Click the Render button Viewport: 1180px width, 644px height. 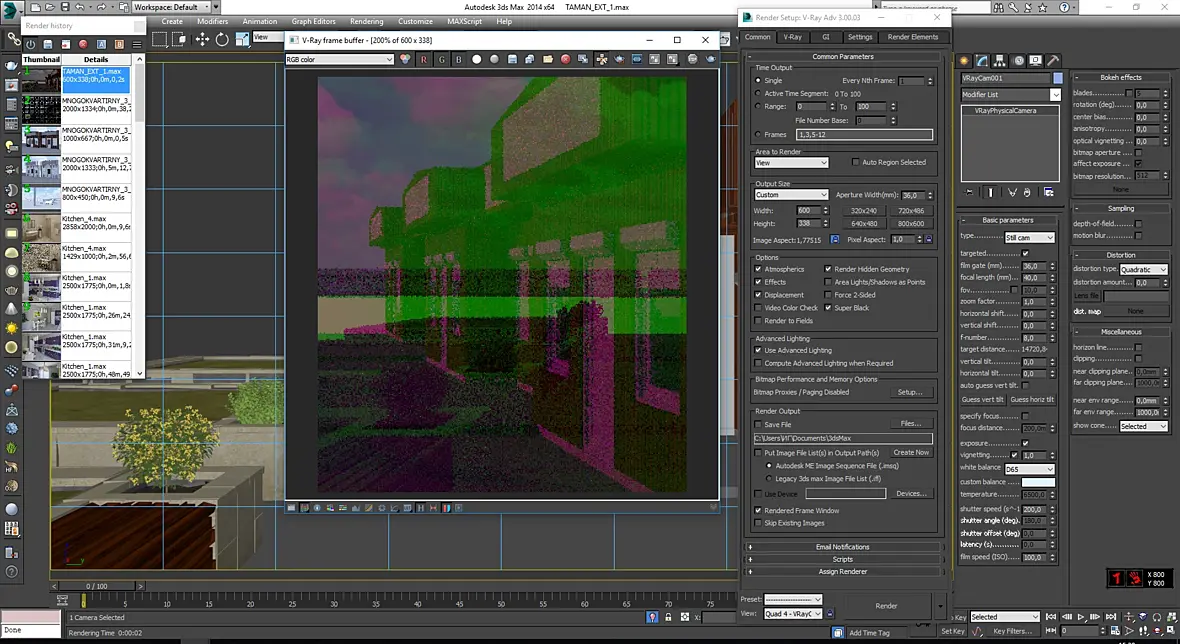click(x=886, y=606)
